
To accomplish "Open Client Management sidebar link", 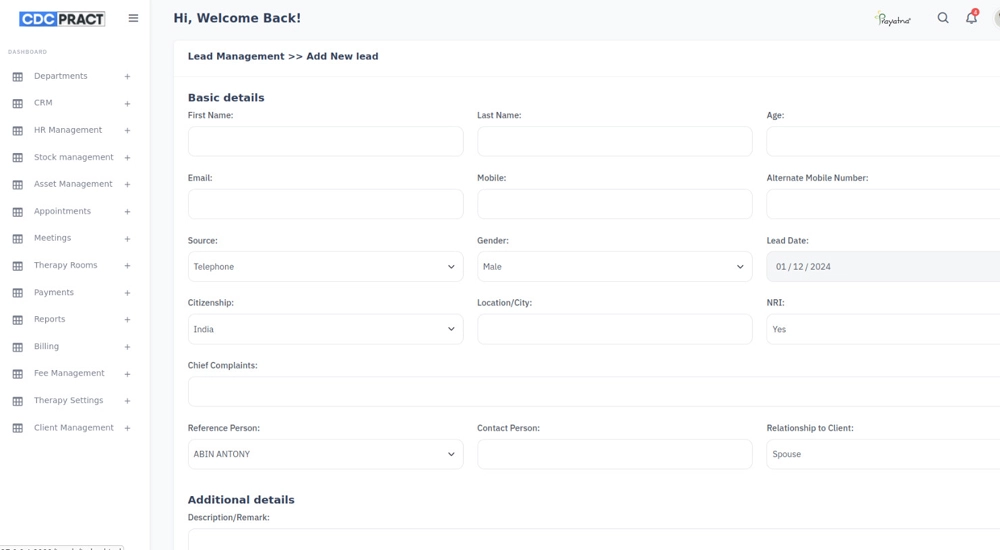I will tap(73, 427).
